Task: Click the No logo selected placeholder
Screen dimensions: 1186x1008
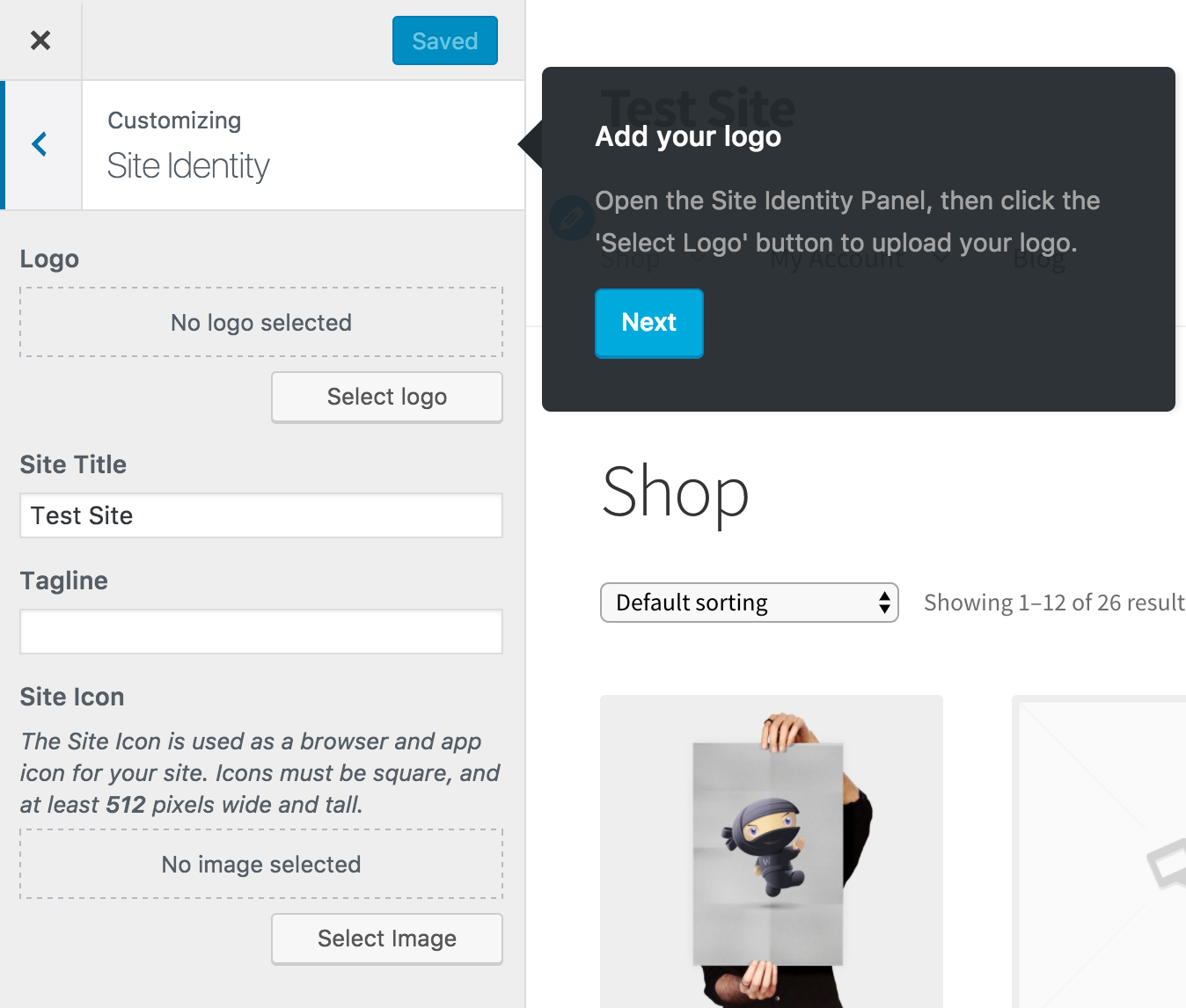Action: coord(260,322)
